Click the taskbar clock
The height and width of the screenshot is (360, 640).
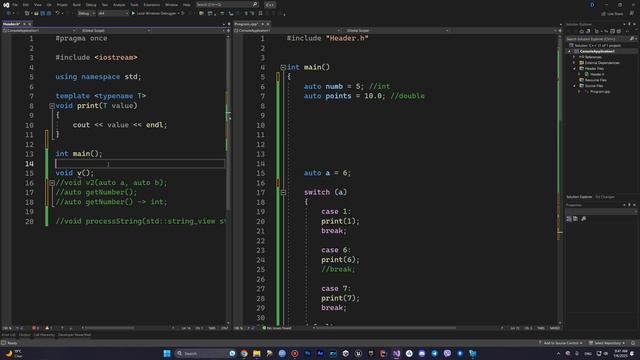[620, 353]
